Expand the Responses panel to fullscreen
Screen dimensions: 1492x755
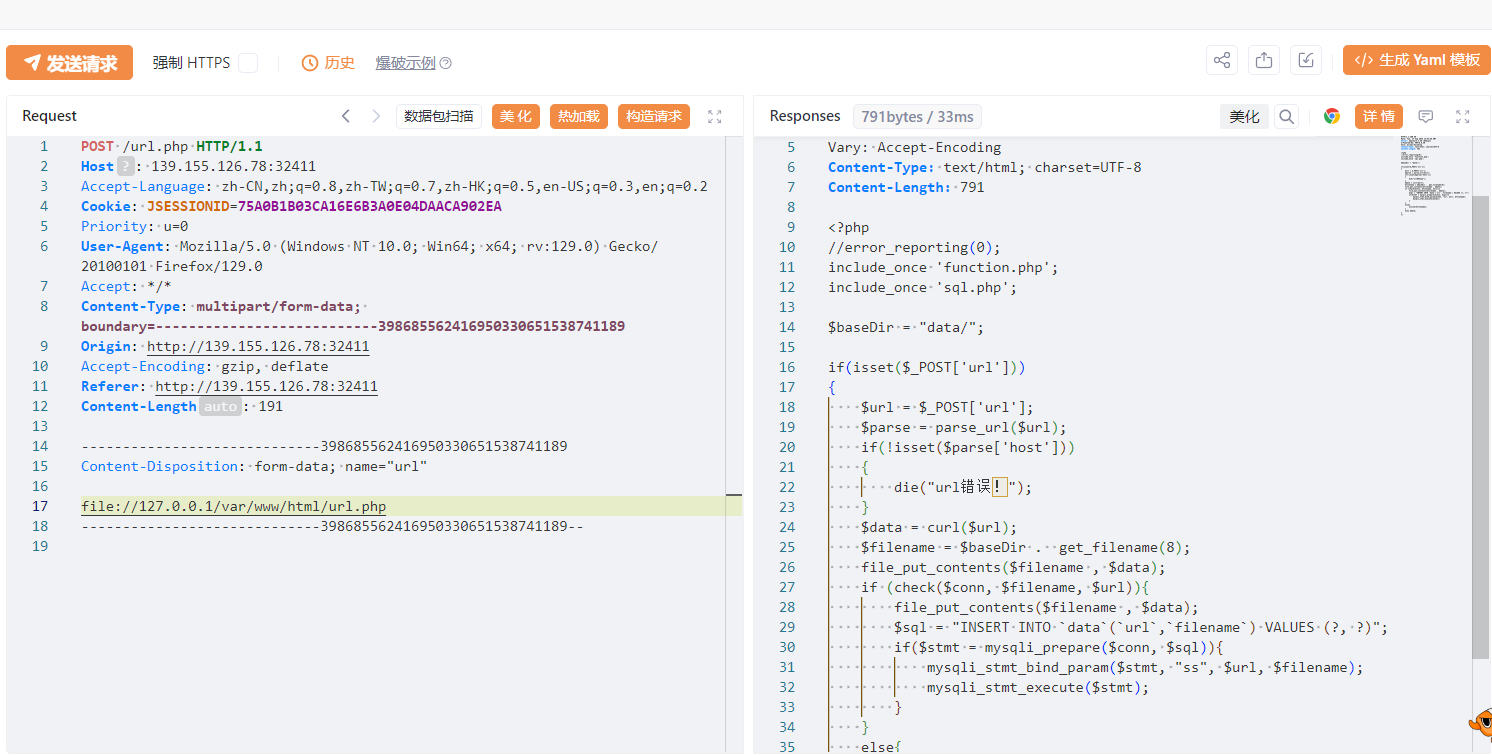coord(1463,116)
